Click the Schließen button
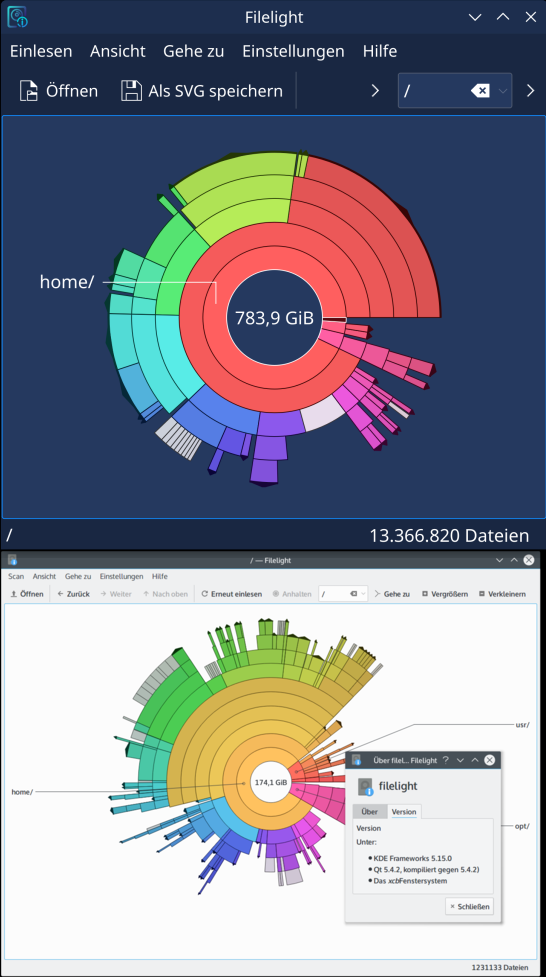This screenshot has width=546, height=977. click(469, 906)
